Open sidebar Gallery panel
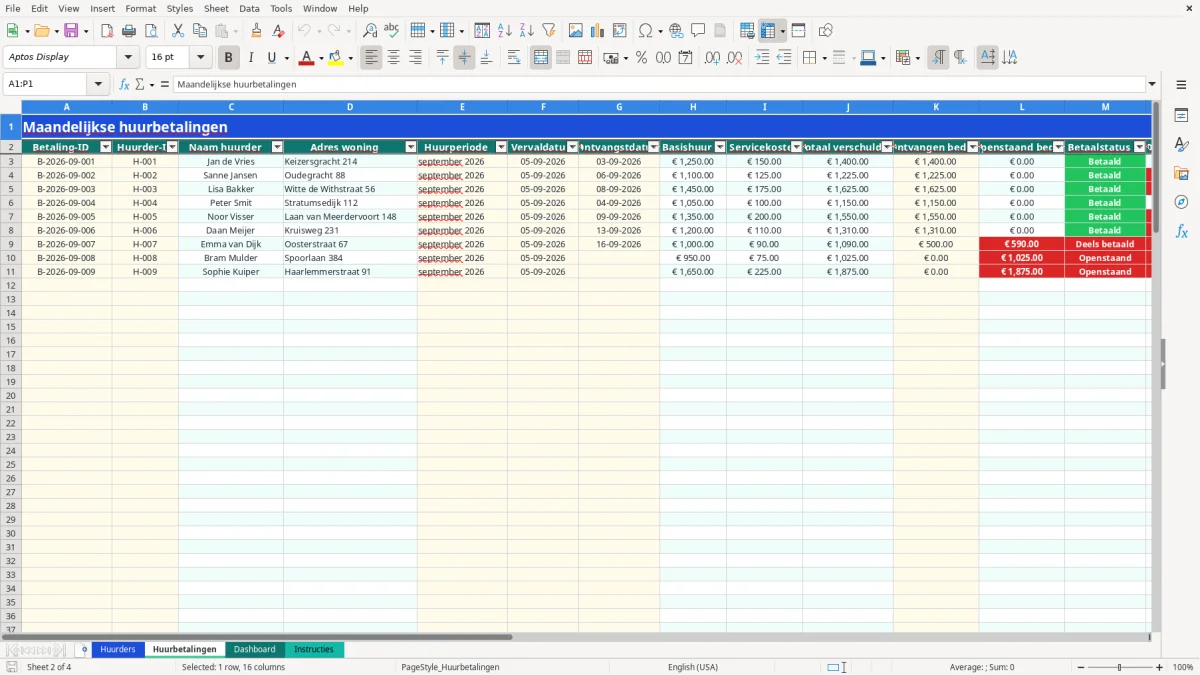 click(x=1181, y=173)
